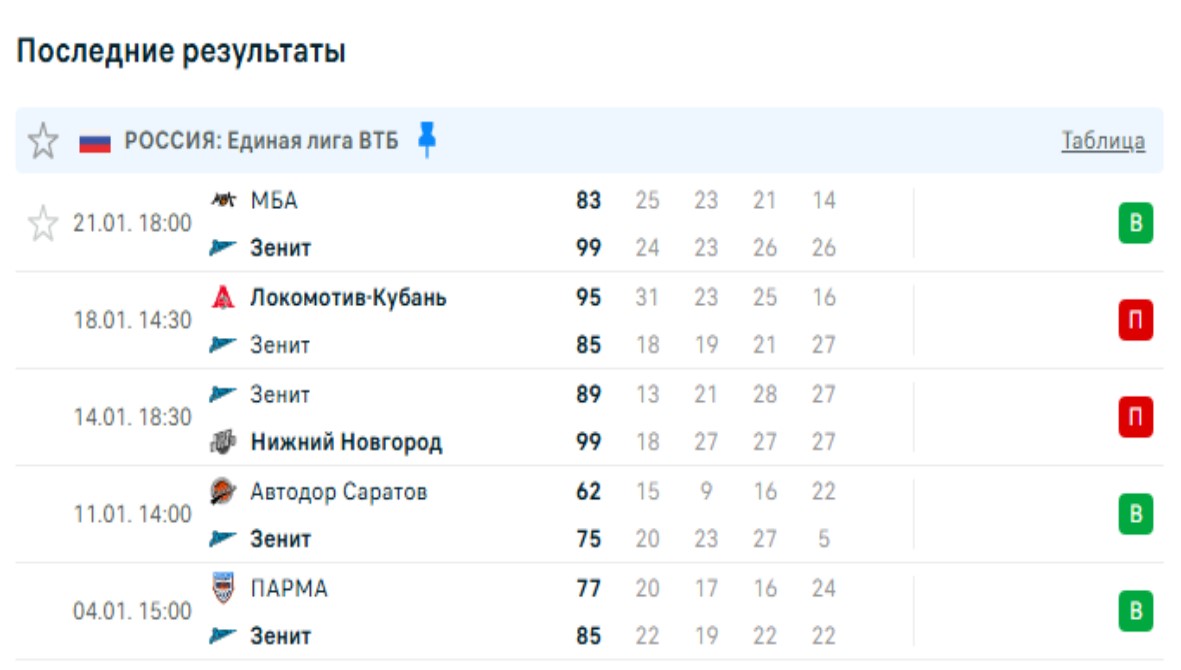Click the win badge for ПАРМА match

click(1135, 611)
